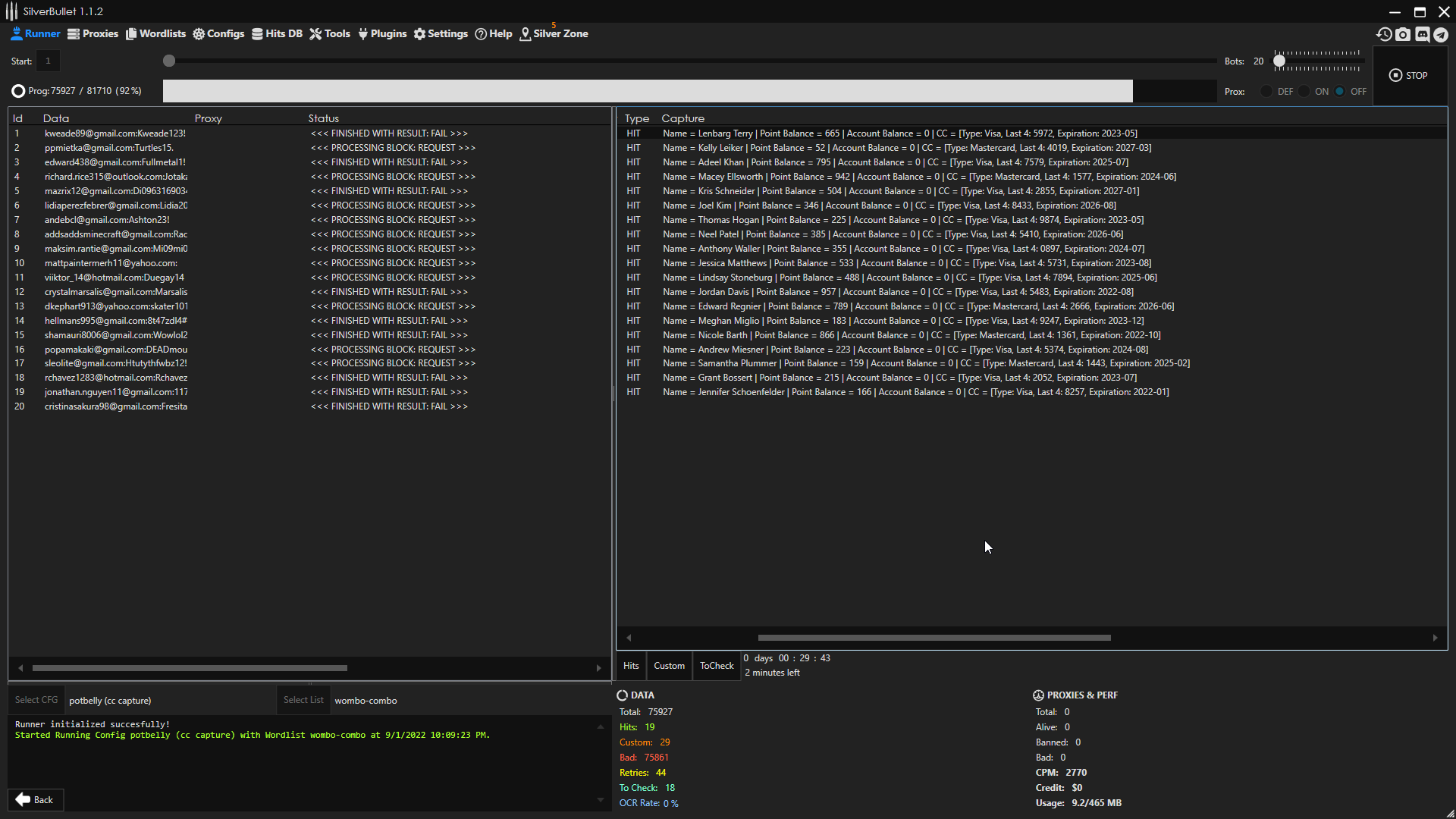Open the Wordlists section
The image size is (1456, 819).
[155, 33]
